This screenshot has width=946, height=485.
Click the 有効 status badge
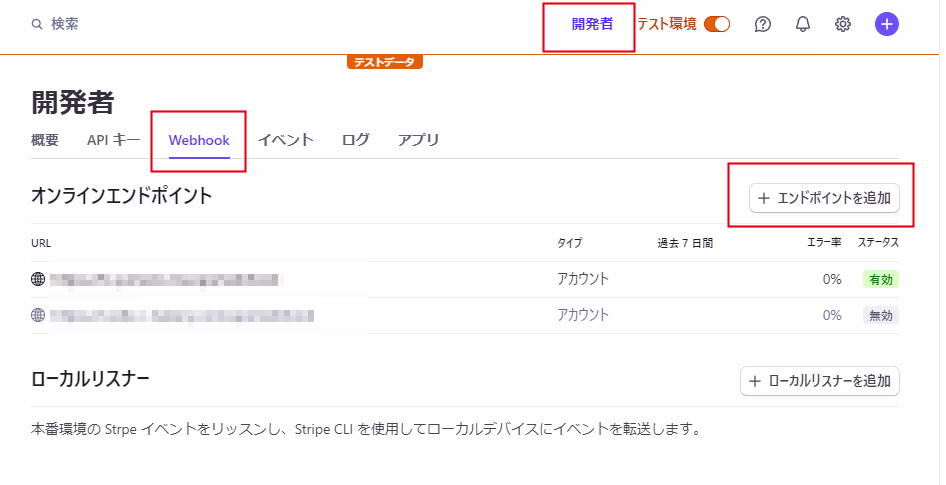pos(881,279)
